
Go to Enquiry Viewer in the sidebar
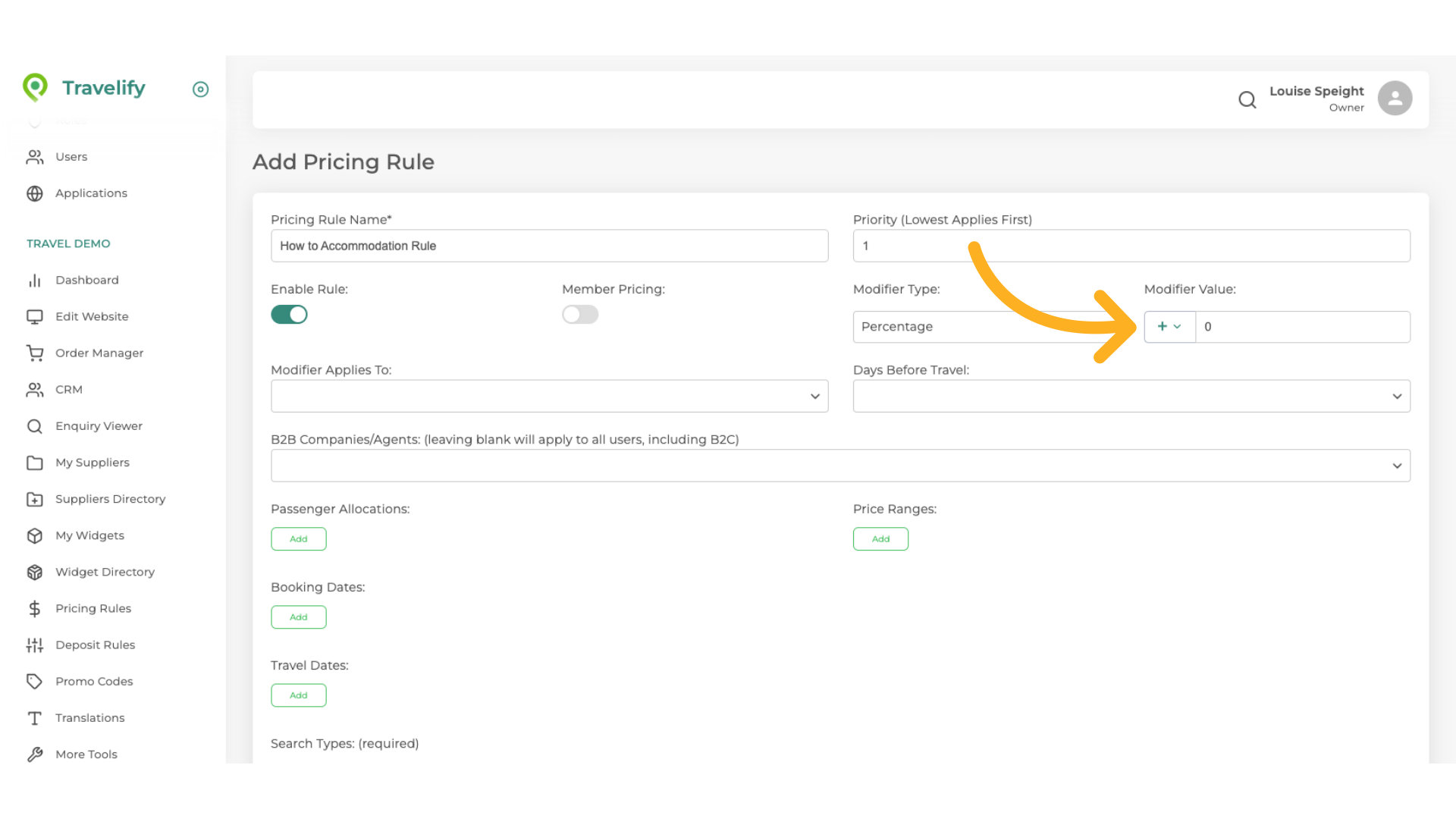click(x=99, y=425)
